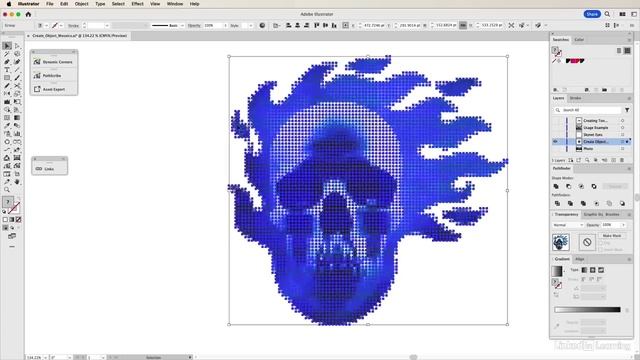Viewport: 640px width, 360px height.
Task: Select the Lasso tool in the toolbar
Action: pos(17,54)
